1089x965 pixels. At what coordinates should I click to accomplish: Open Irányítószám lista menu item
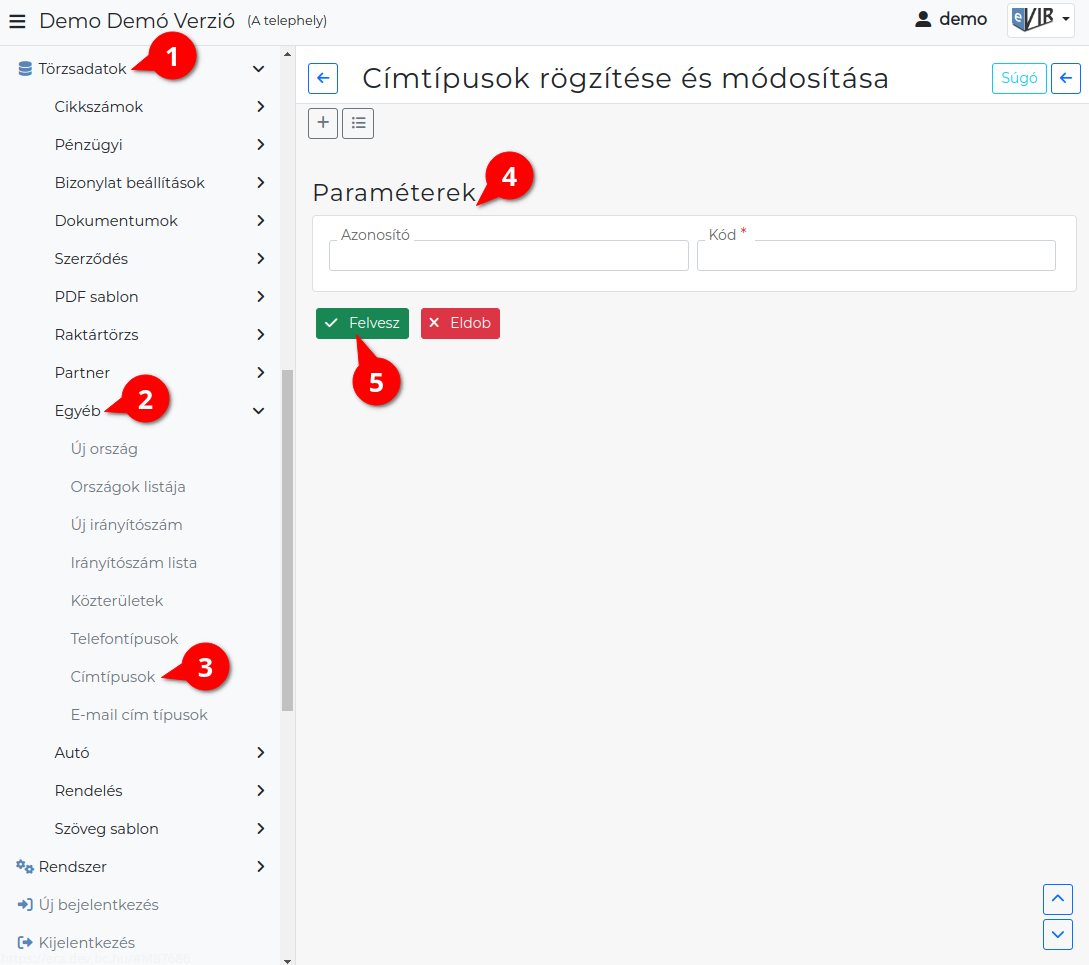133,563
